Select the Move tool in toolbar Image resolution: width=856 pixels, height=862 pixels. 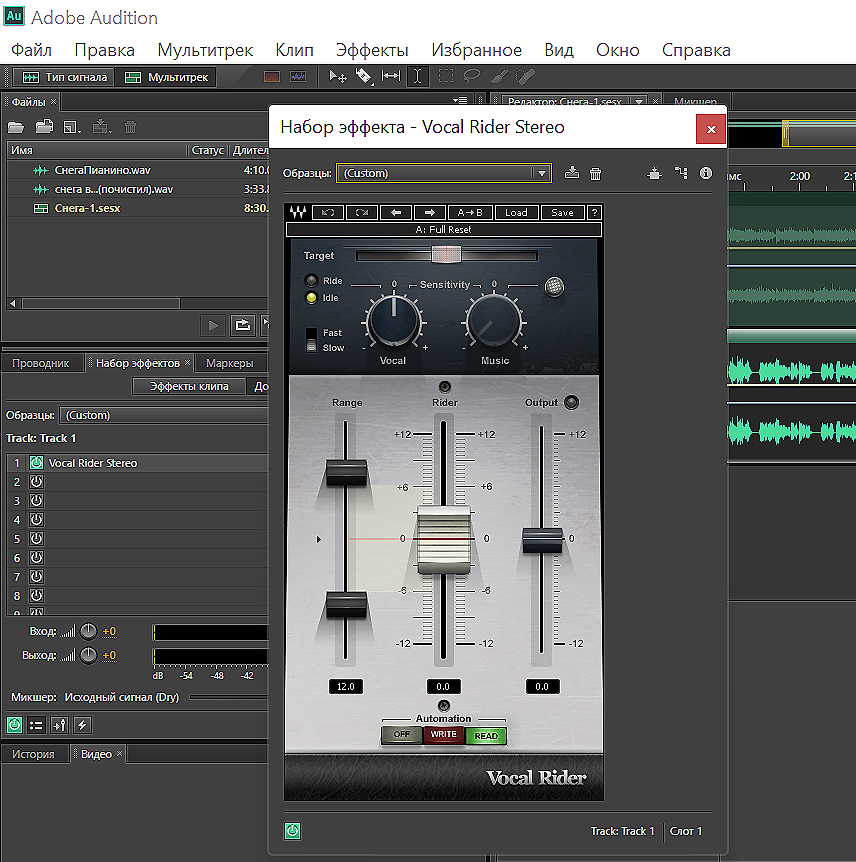click(x=338, y=76)
